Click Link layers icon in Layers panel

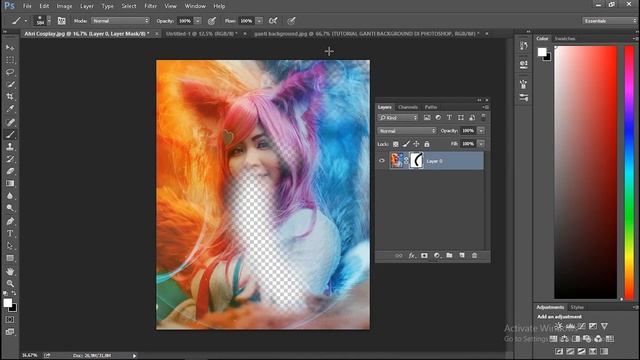[399, 256]
